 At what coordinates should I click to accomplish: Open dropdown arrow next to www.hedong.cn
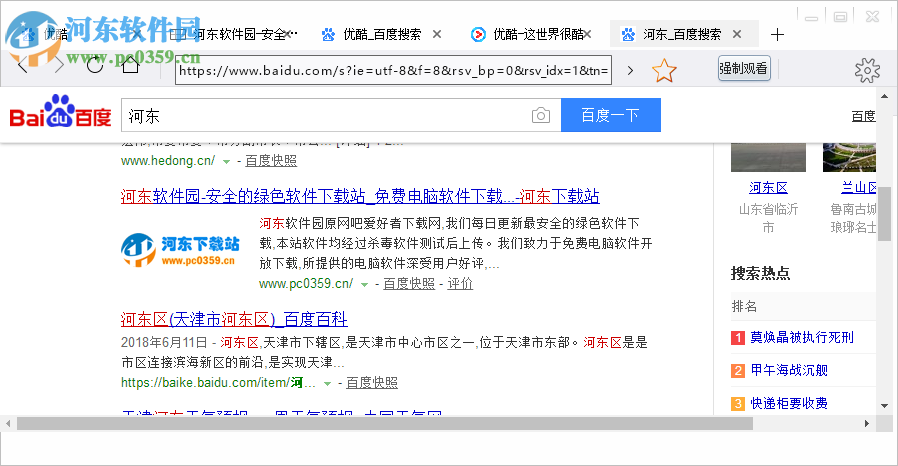226,162
